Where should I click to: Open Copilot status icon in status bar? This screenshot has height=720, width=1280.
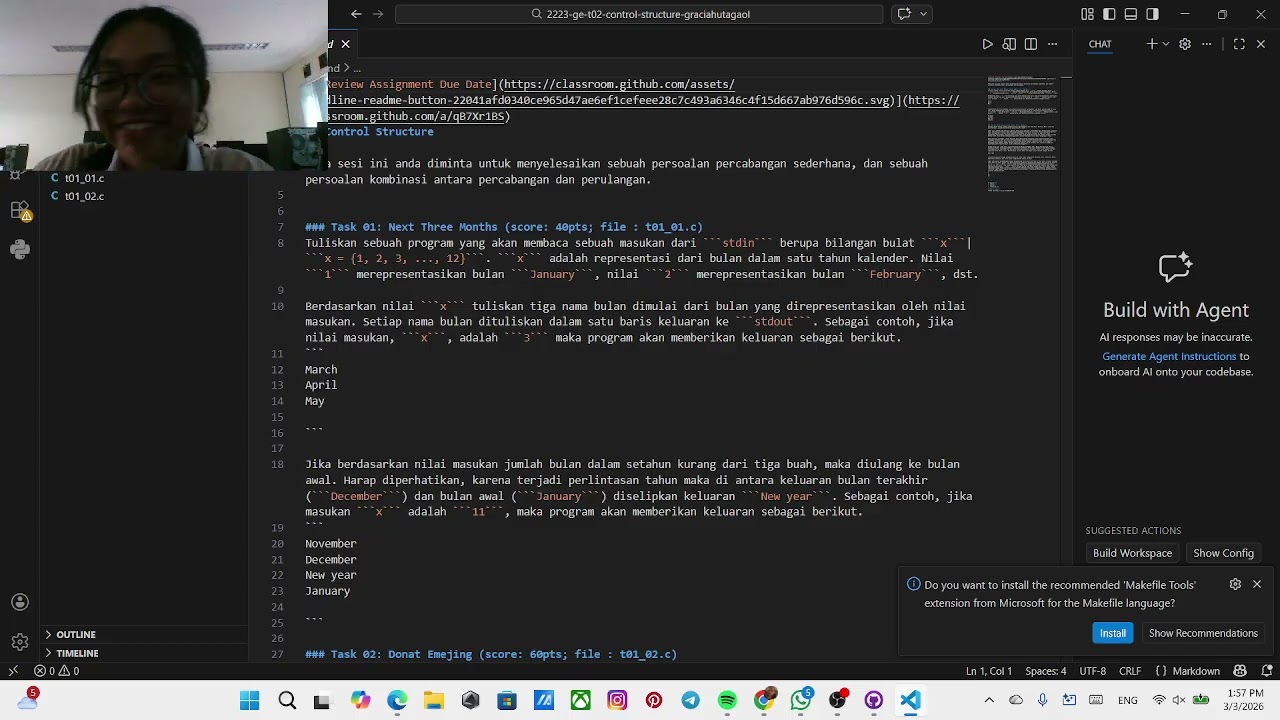pyautogui.click(x=1241, y=671)
